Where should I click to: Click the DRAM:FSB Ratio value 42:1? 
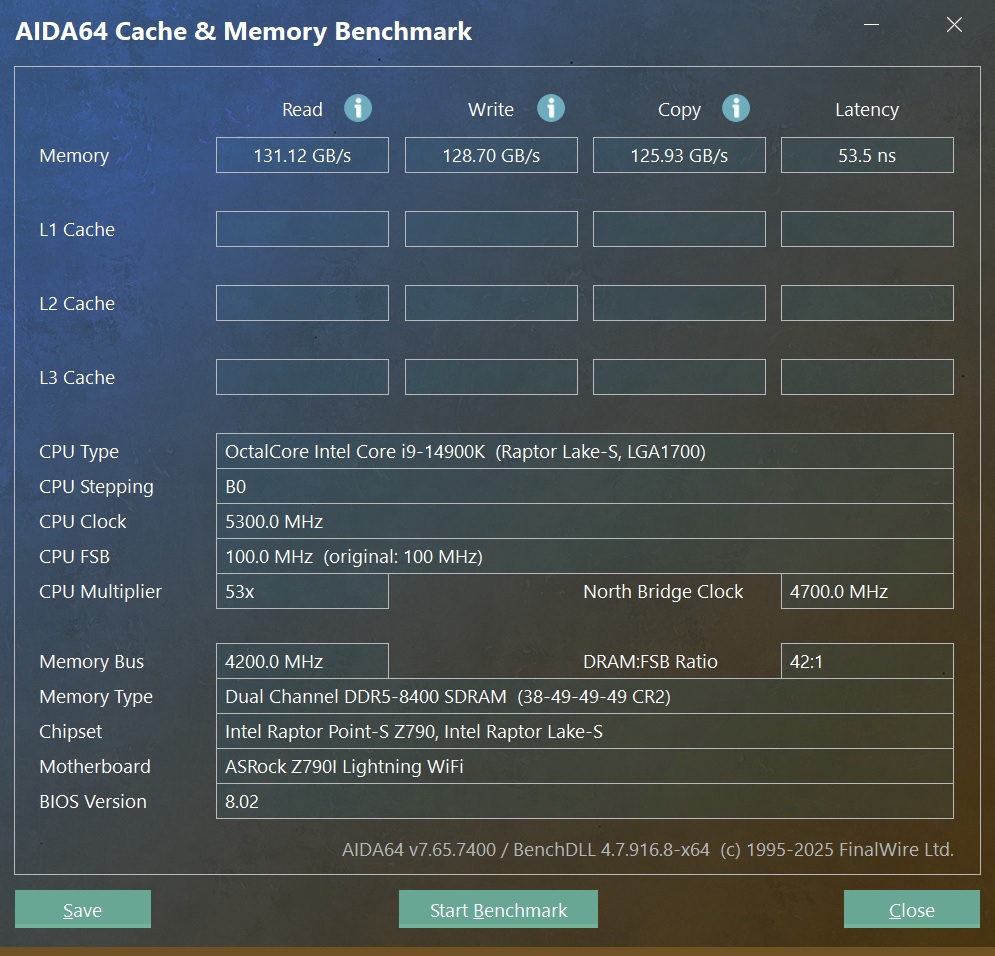point(867,661)
